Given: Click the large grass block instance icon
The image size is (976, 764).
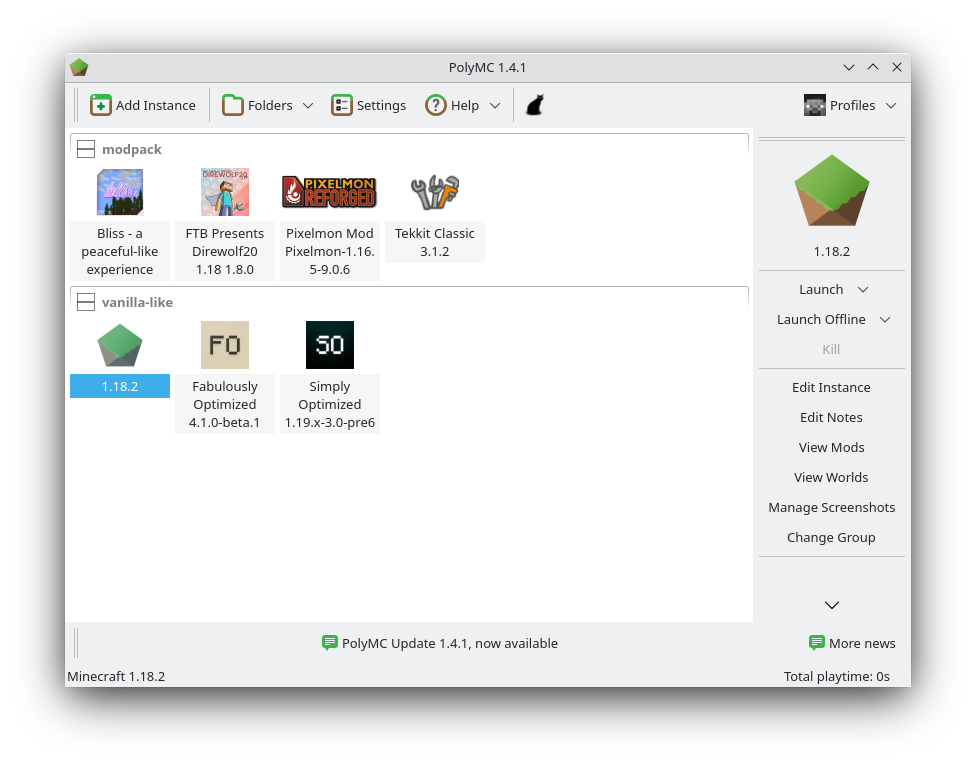Looking at the screenshot, I should (831, 190).
